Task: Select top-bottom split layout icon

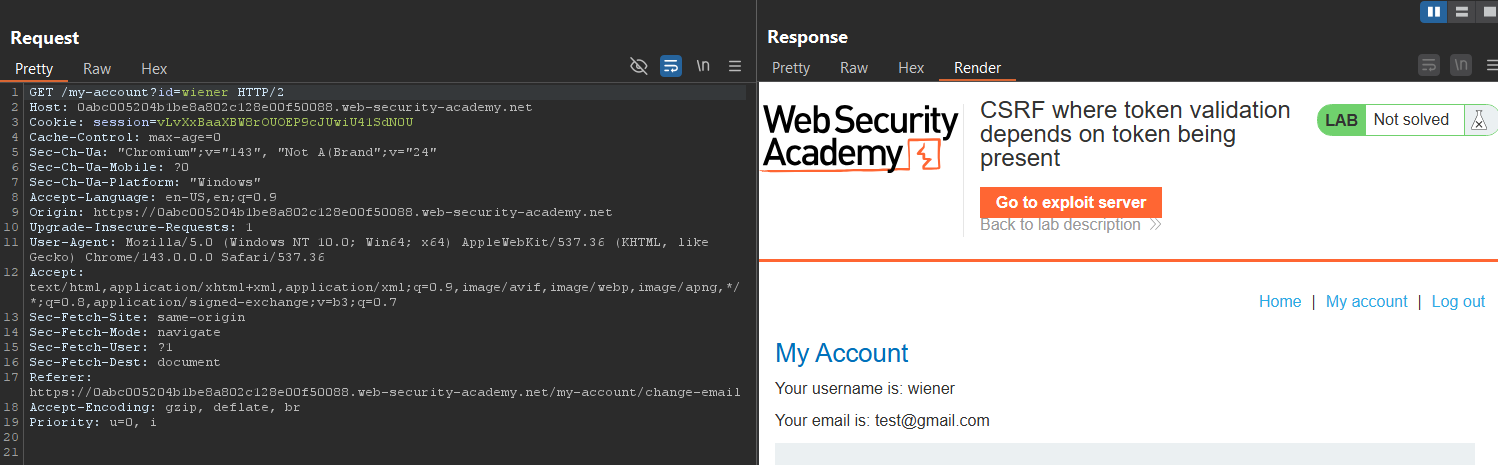Action: tap(1461, 12)
